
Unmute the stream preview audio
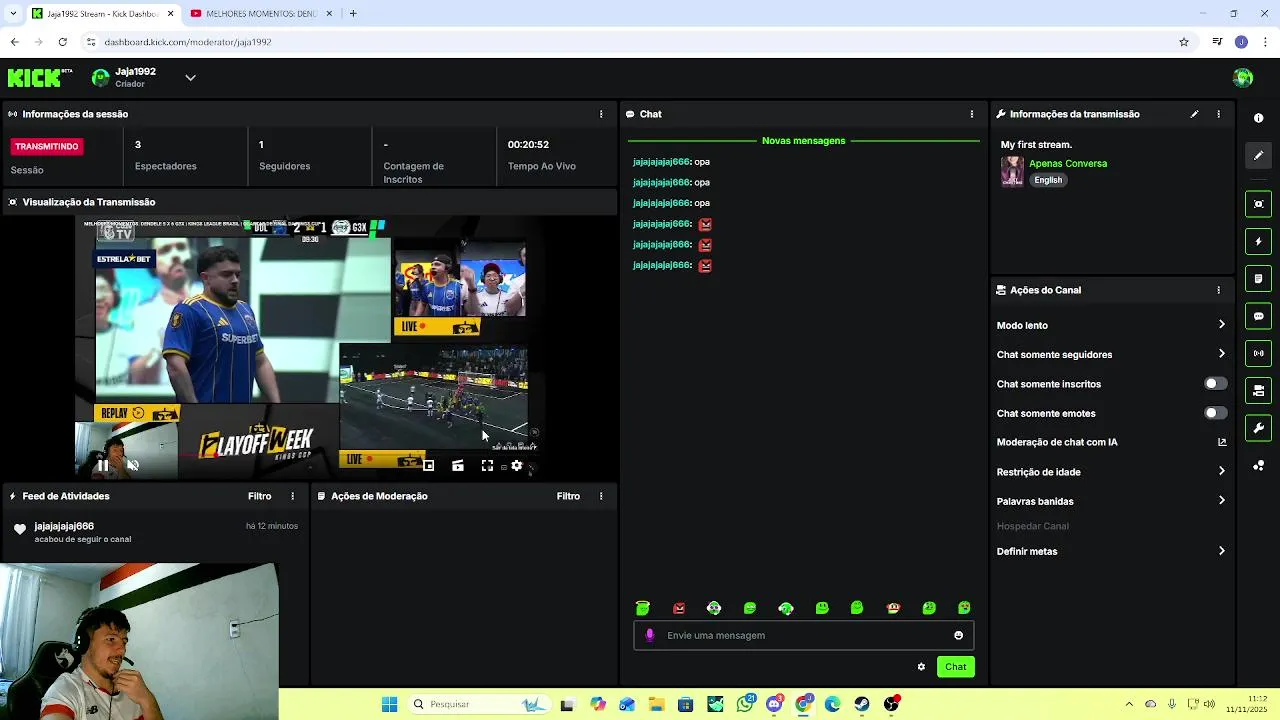(132, 465)
